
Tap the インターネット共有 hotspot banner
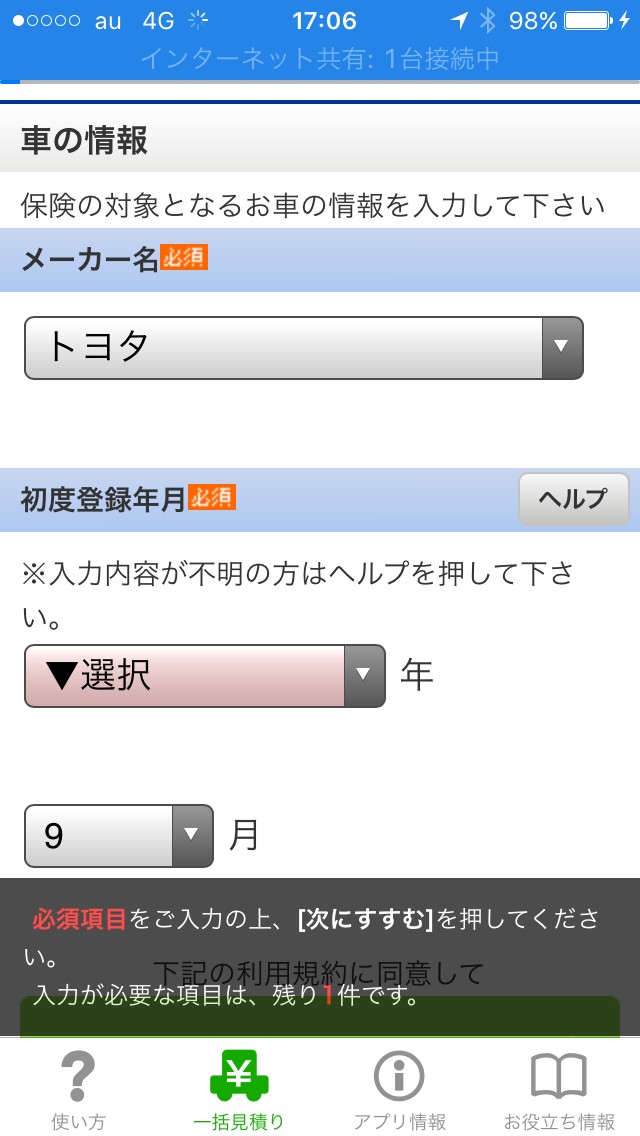320,59
